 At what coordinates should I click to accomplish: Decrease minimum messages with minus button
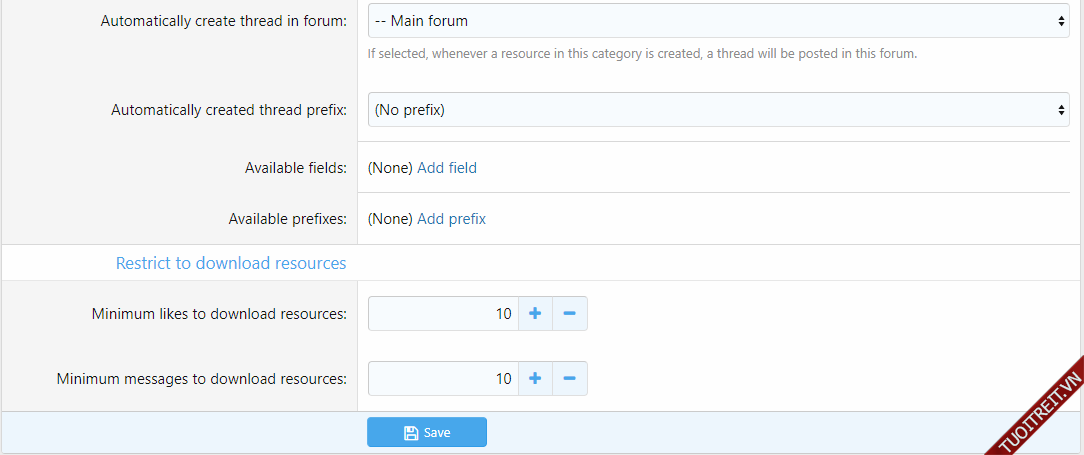pos(569,379)
